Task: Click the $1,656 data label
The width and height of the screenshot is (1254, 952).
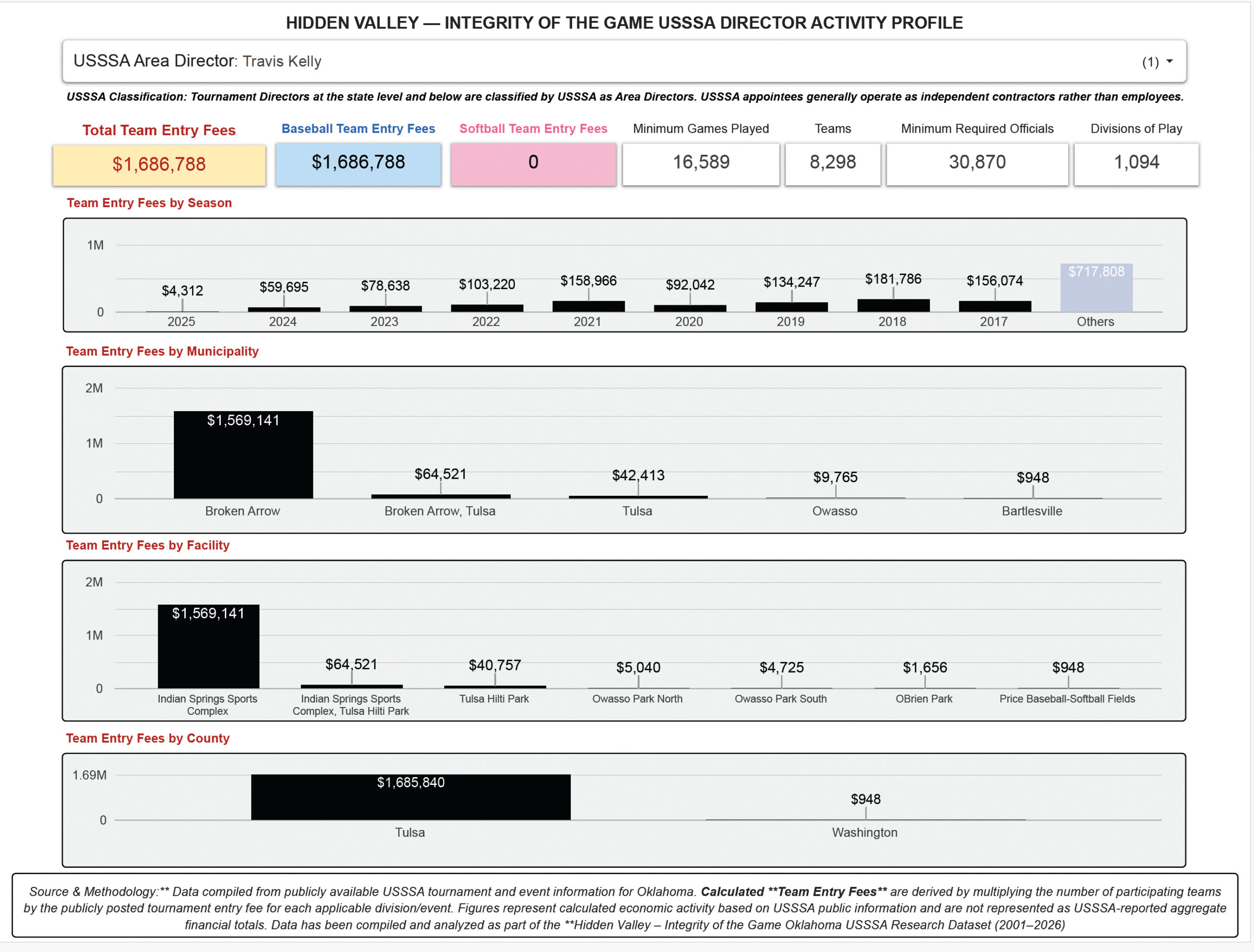Action: click(925, 667)
